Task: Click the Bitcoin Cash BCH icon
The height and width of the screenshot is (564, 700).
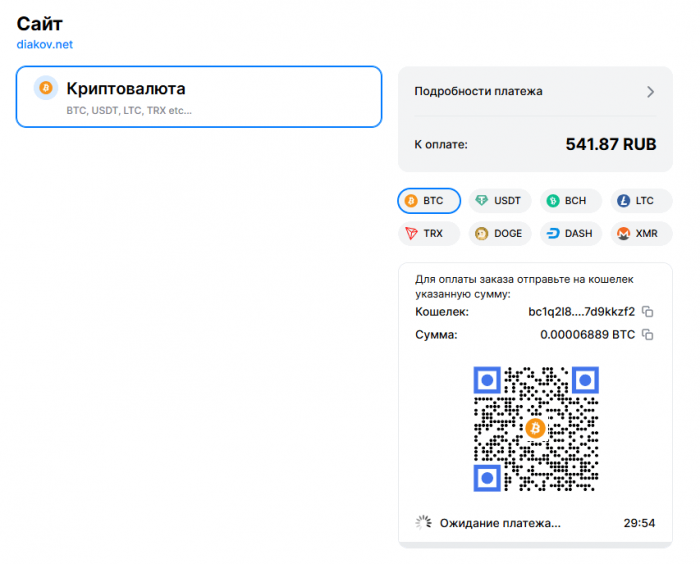Action: [x=552, y=201]
